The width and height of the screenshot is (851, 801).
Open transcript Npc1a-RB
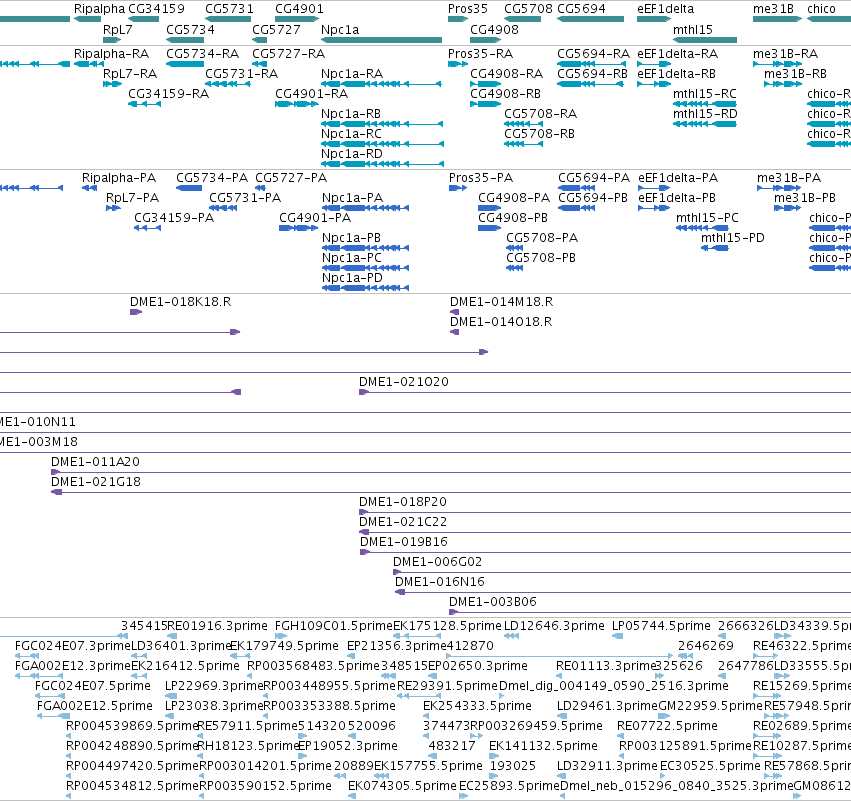click(351, 114)
